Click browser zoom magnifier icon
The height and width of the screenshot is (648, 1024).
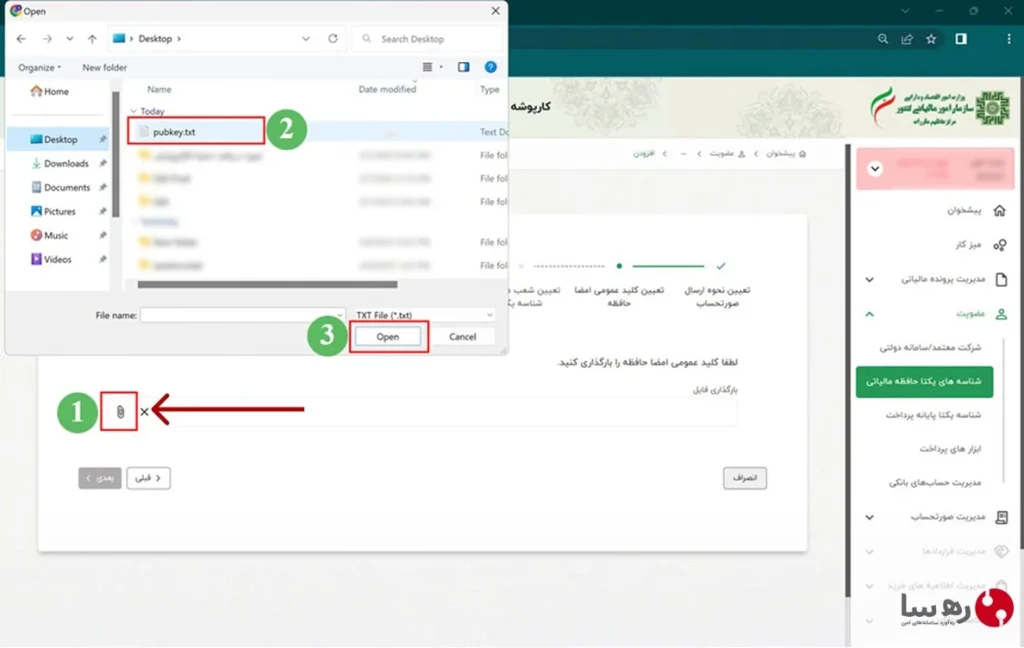pyautogui.click(x=883, y=39)
